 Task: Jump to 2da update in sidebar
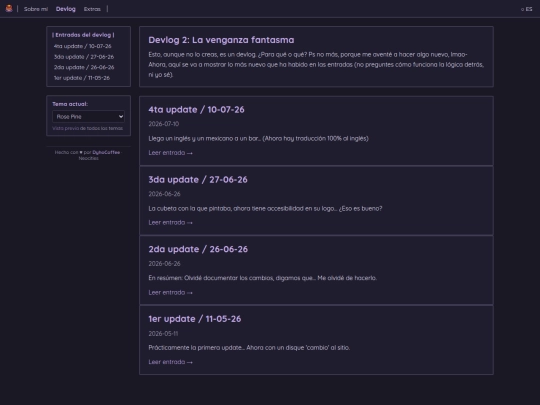(x=84, y=67)
